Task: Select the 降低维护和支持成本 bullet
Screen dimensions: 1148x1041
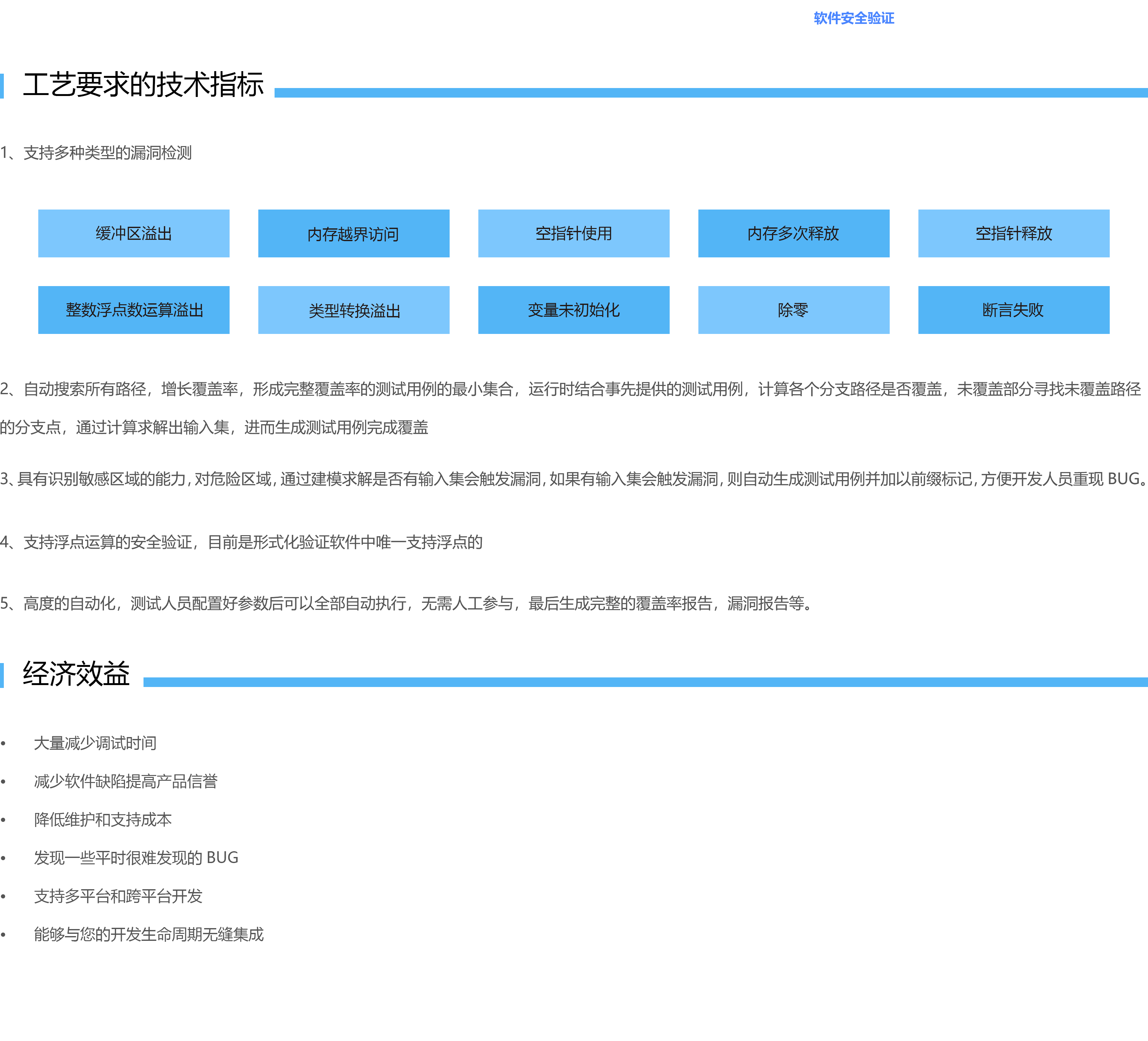Action: click(x=102, y=819)
